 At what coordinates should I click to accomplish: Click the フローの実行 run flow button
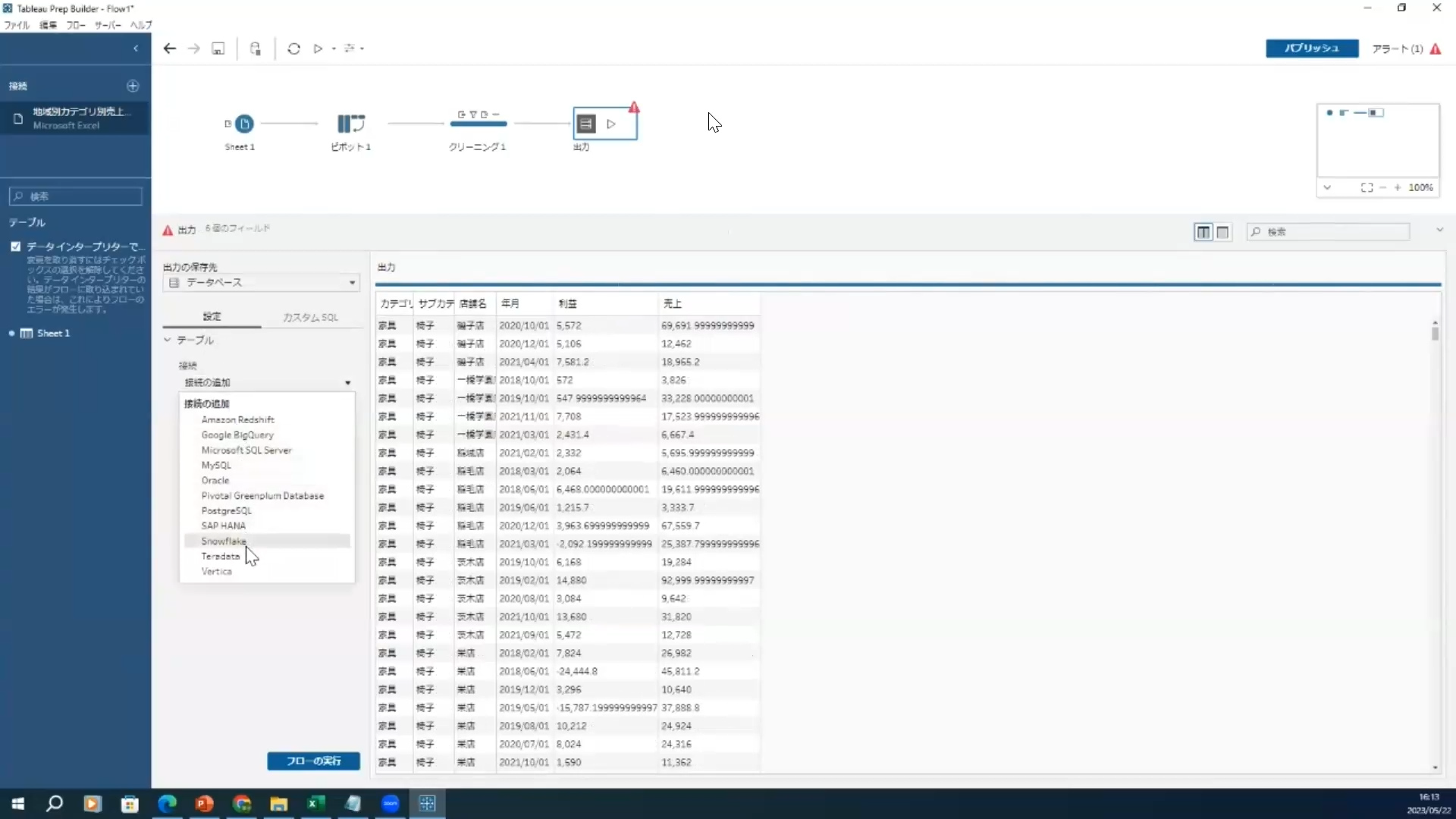(313, 761)
